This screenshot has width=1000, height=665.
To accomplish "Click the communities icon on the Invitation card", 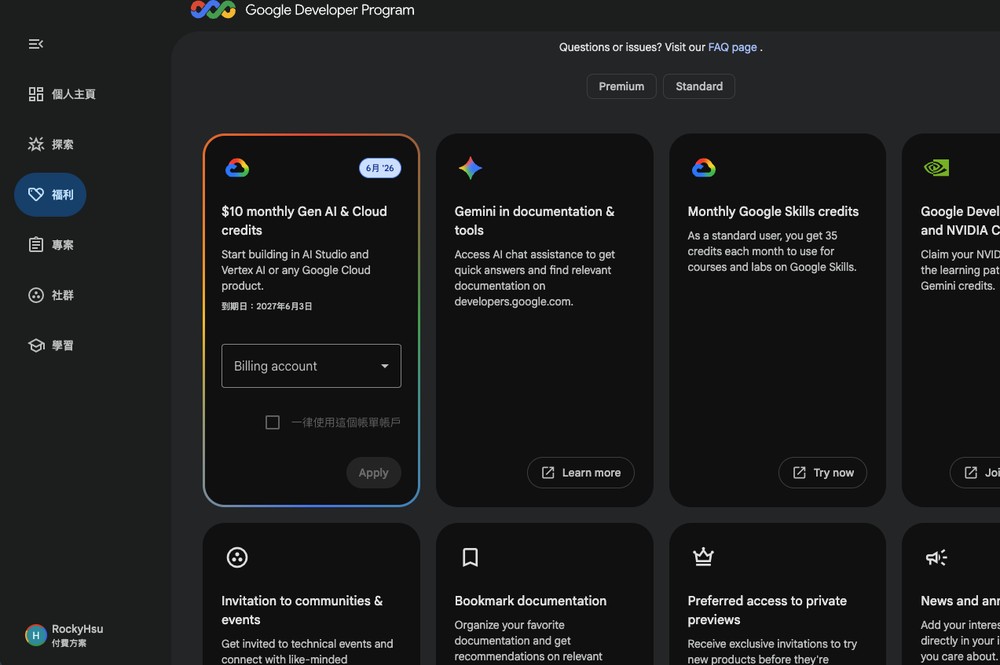I will [237, 557].
